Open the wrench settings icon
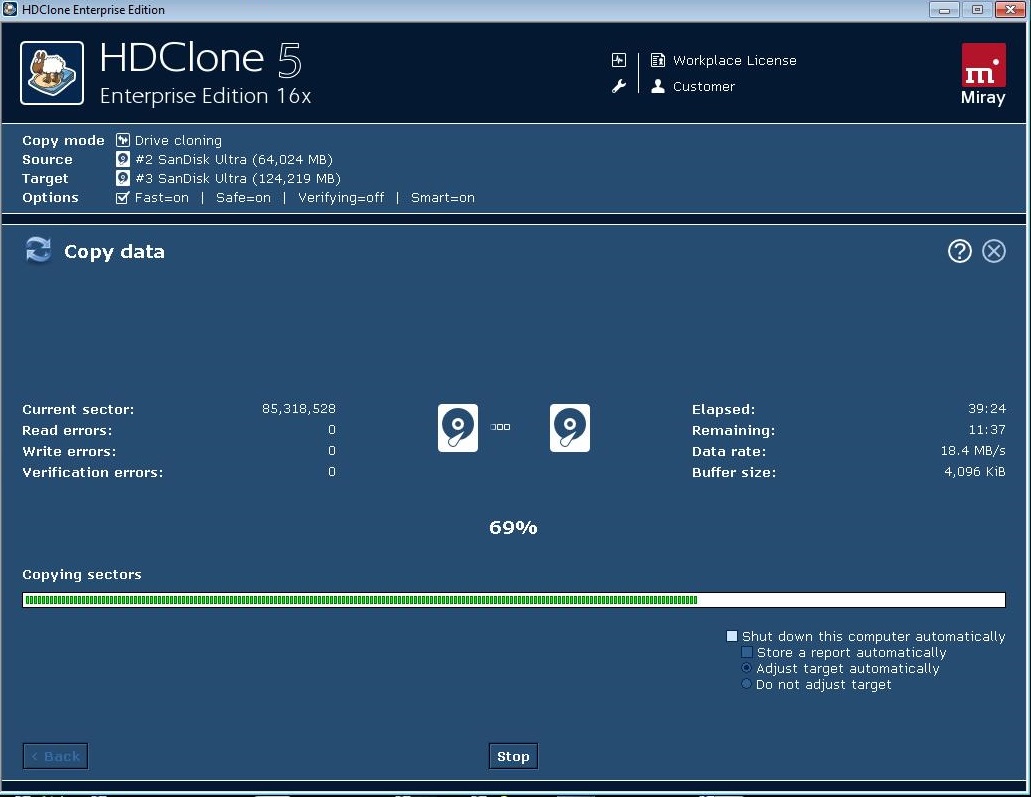 619,87
